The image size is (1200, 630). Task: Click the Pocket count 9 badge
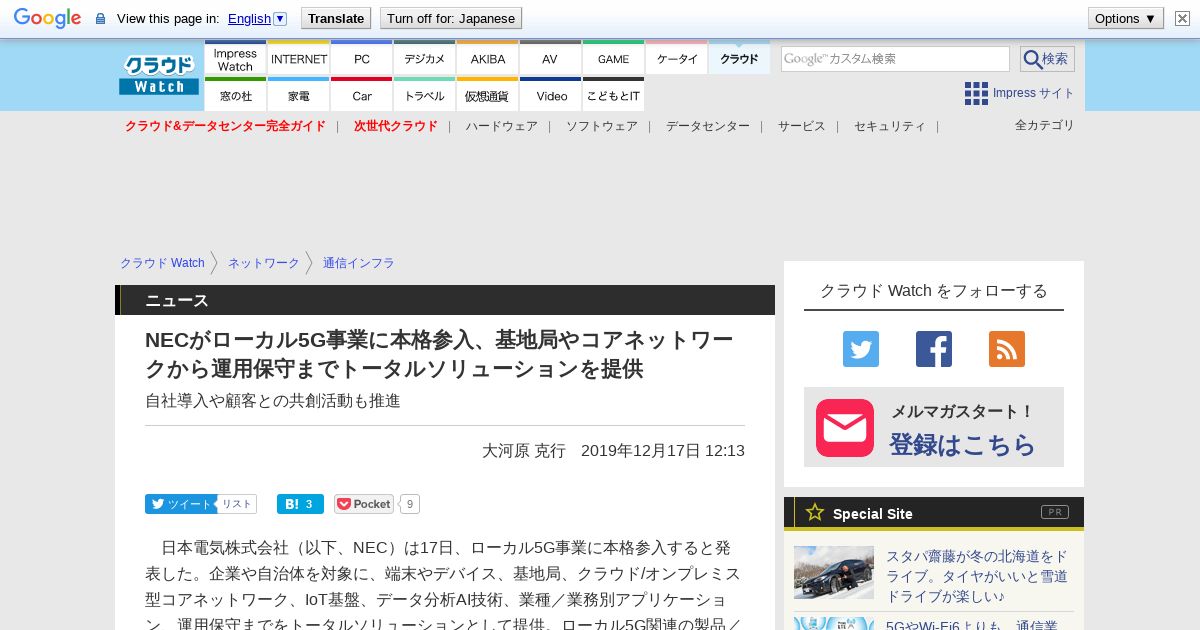point(410,504)
